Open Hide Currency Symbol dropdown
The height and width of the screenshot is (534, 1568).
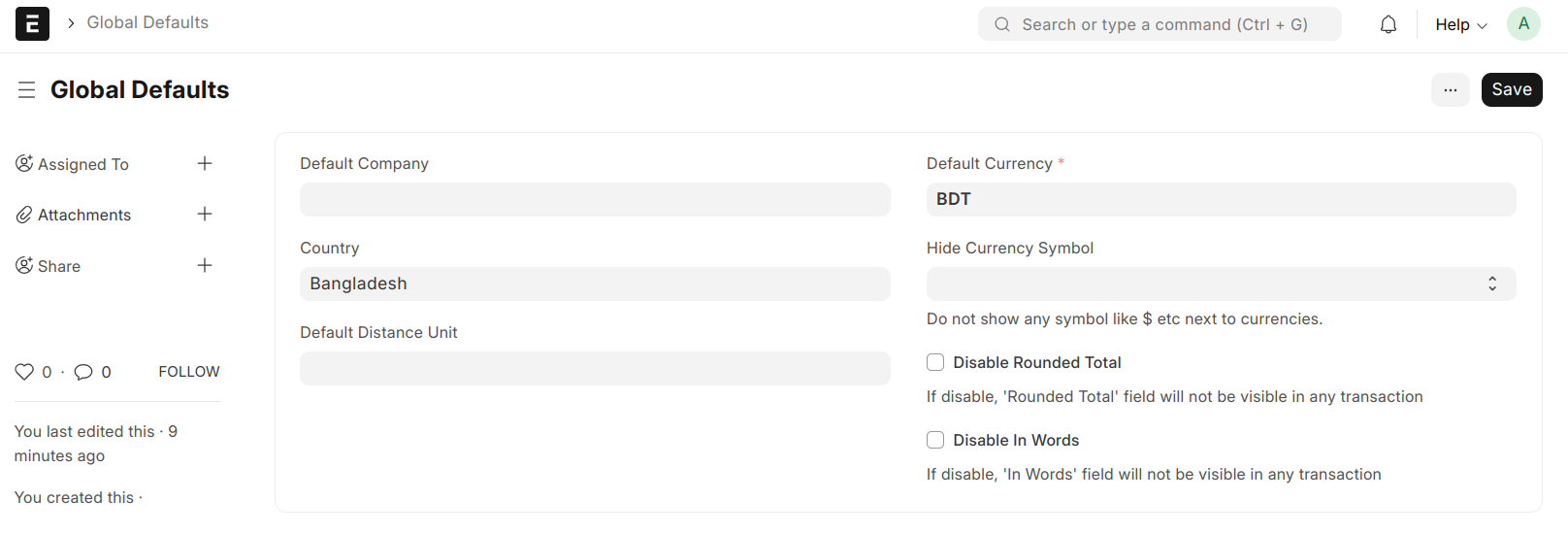click(x=1221, y=284)
